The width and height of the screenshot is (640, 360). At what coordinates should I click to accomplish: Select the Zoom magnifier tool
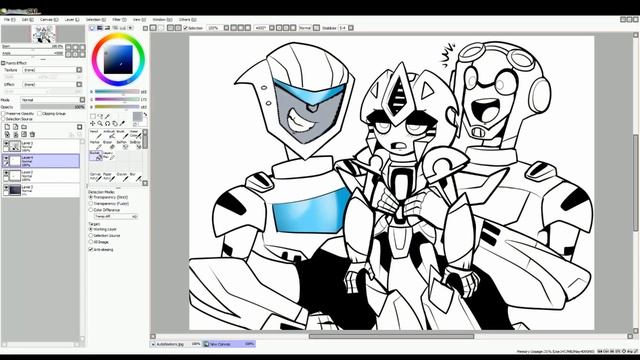click(x=100, y=123)
